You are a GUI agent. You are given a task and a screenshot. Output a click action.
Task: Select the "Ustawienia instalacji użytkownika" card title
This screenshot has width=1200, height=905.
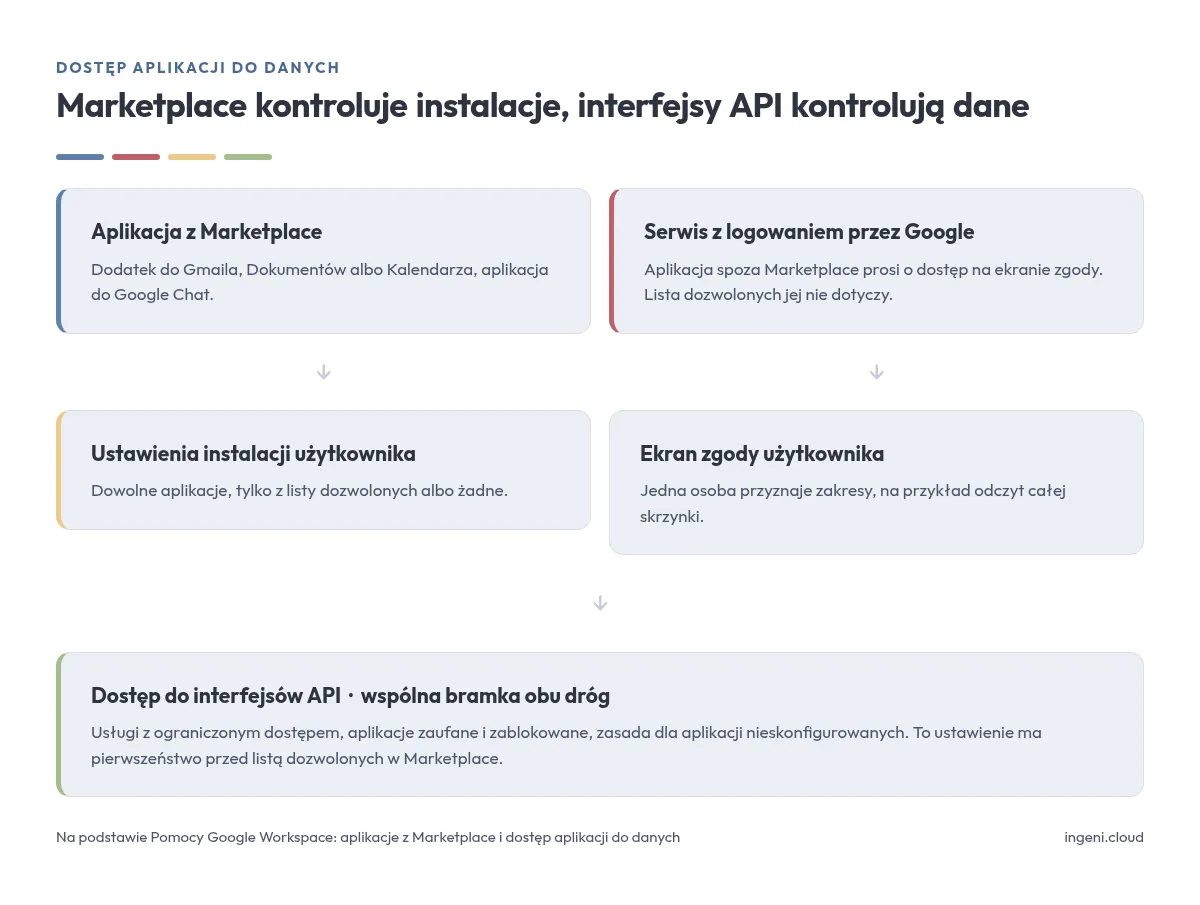click(x=253, y=454)
